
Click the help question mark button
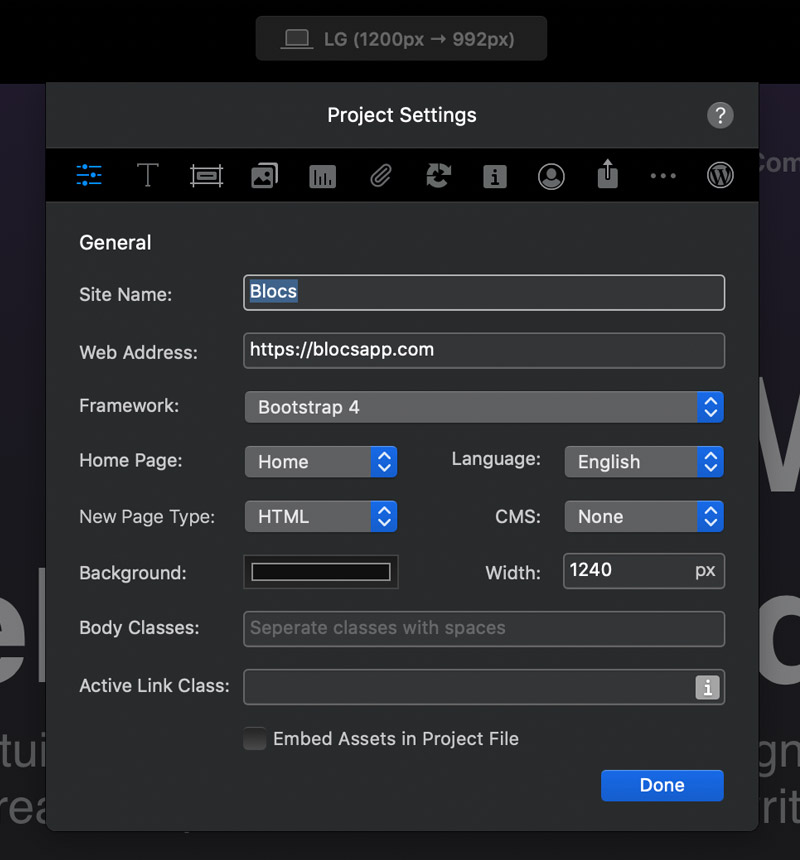point(720,115)
